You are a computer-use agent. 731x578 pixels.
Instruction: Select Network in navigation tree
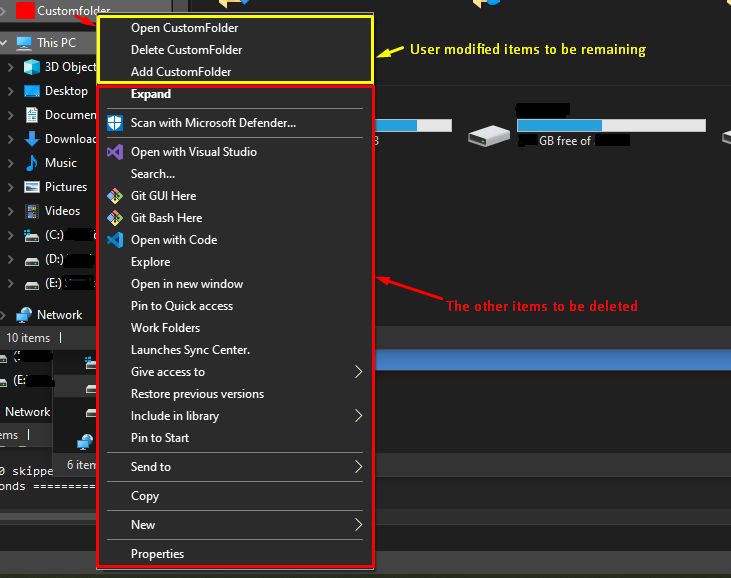[60, 315]
